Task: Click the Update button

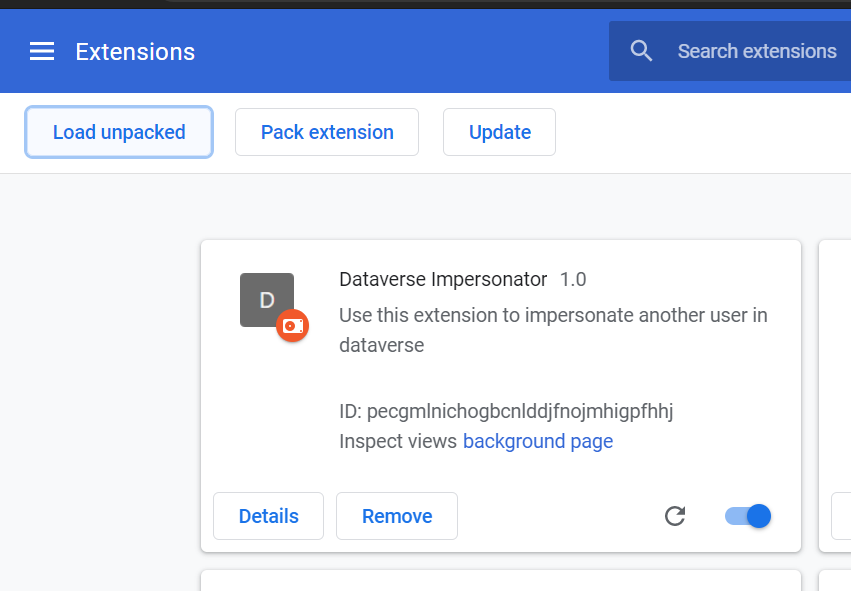Action: [499, 132]
